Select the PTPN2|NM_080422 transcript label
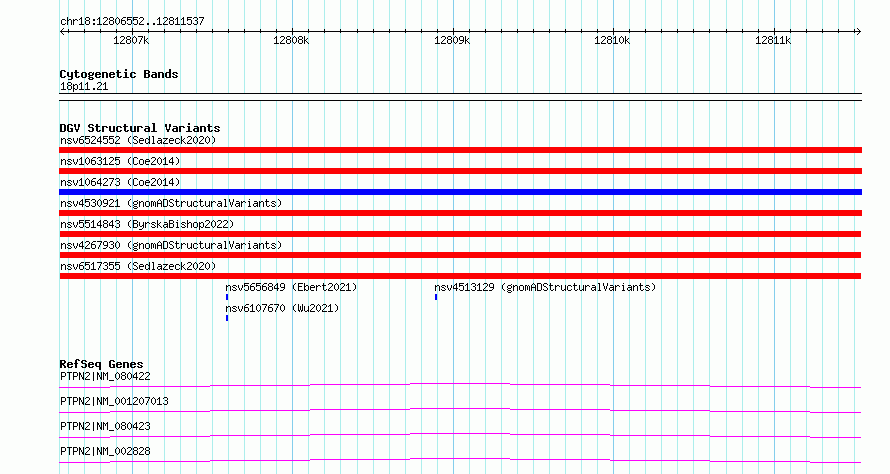The width and height of the screenshot is (890, 474). pos(105,376)
